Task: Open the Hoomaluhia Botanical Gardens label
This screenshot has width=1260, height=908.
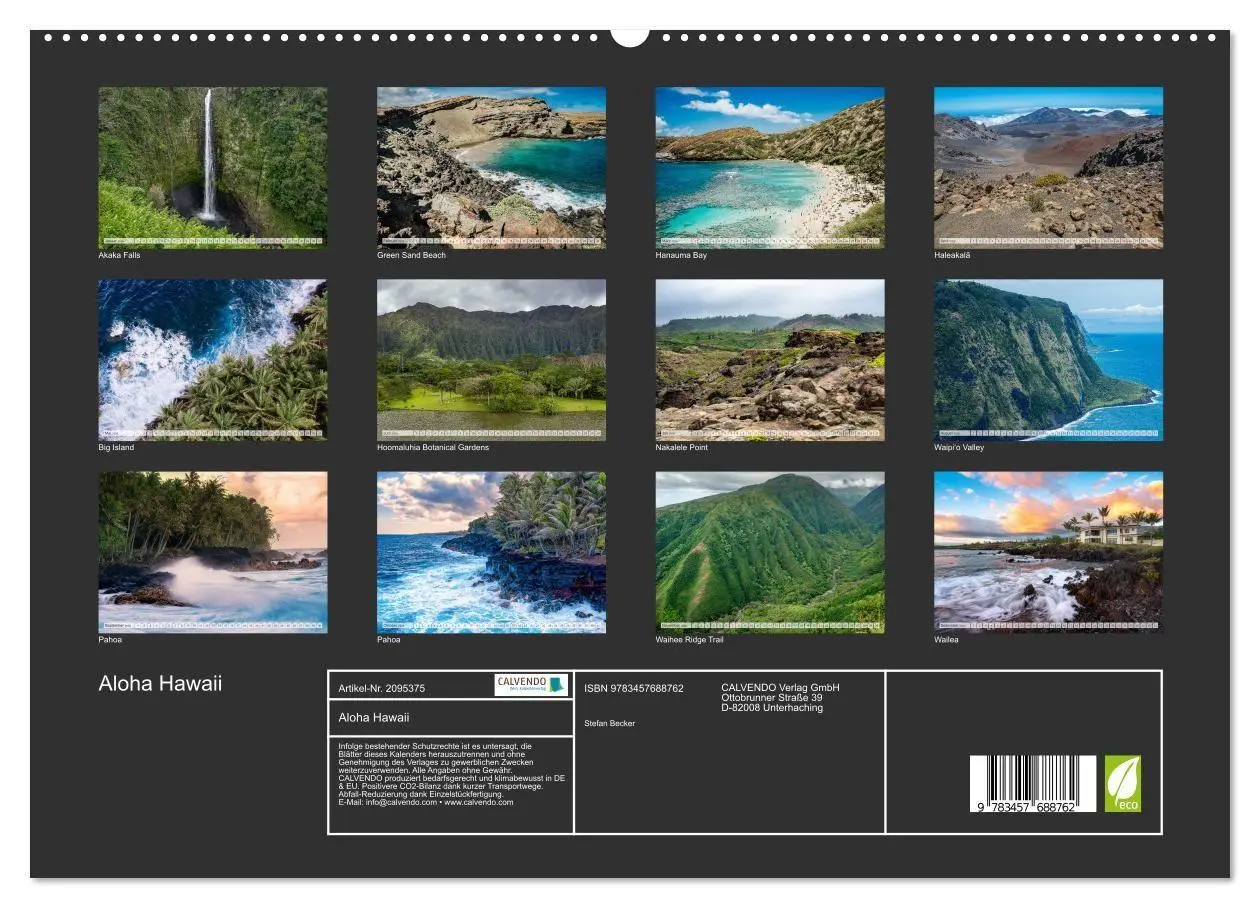Action: tap(432, 448)
